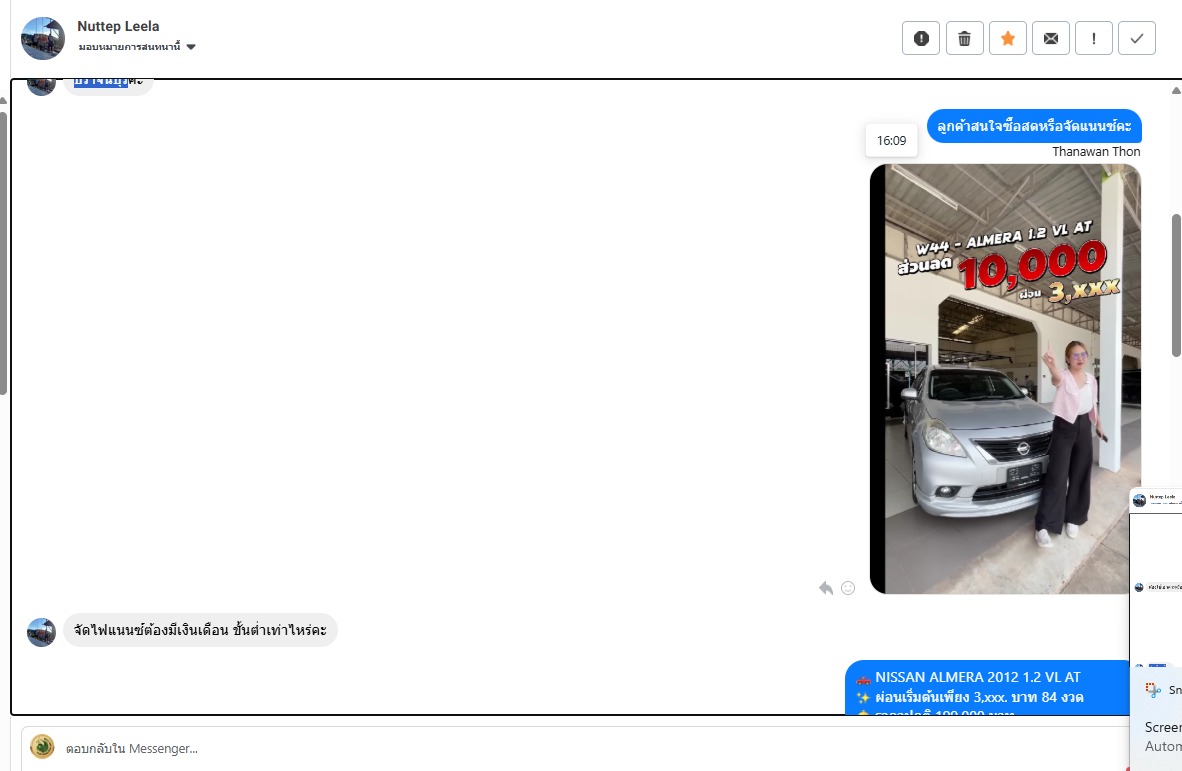Click customer avatar beside salary question

[41, 632]
